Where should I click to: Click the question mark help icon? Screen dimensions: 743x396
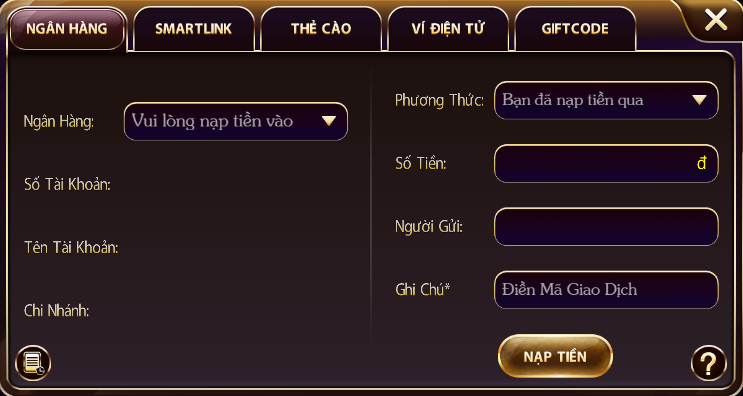pos(708,363)
